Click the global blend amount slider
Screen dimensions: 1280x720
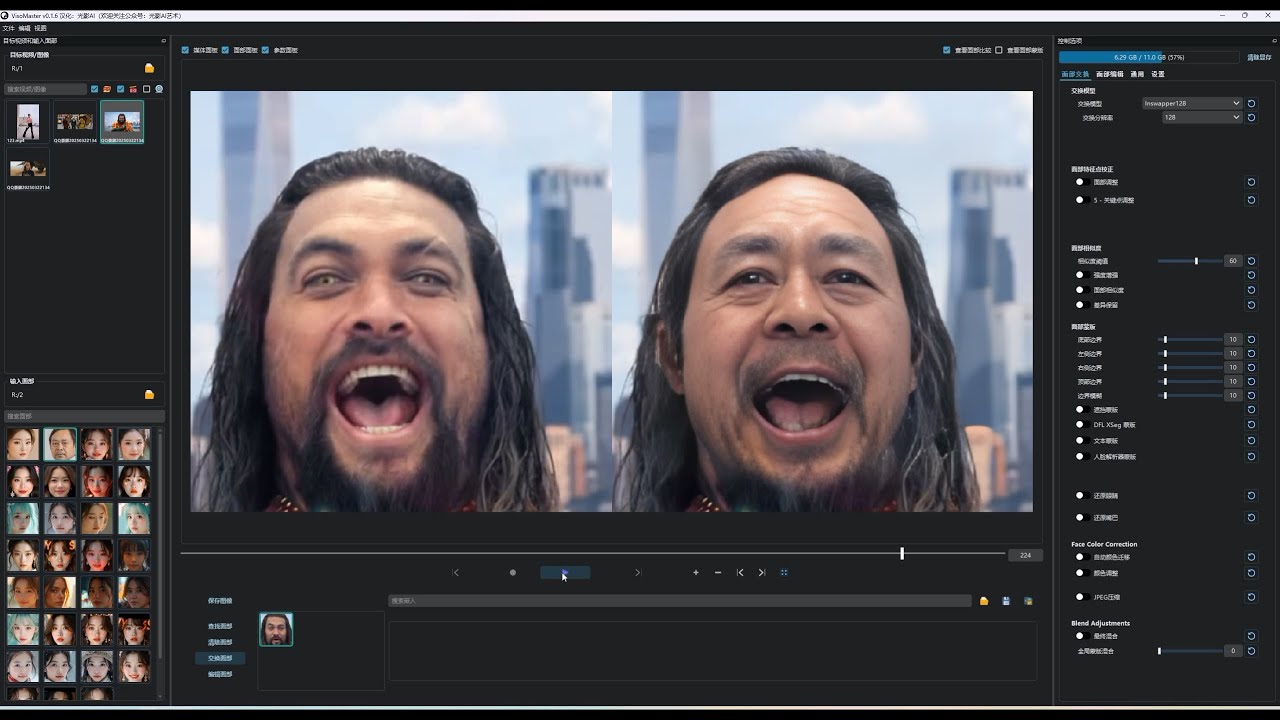(1189, 651)
